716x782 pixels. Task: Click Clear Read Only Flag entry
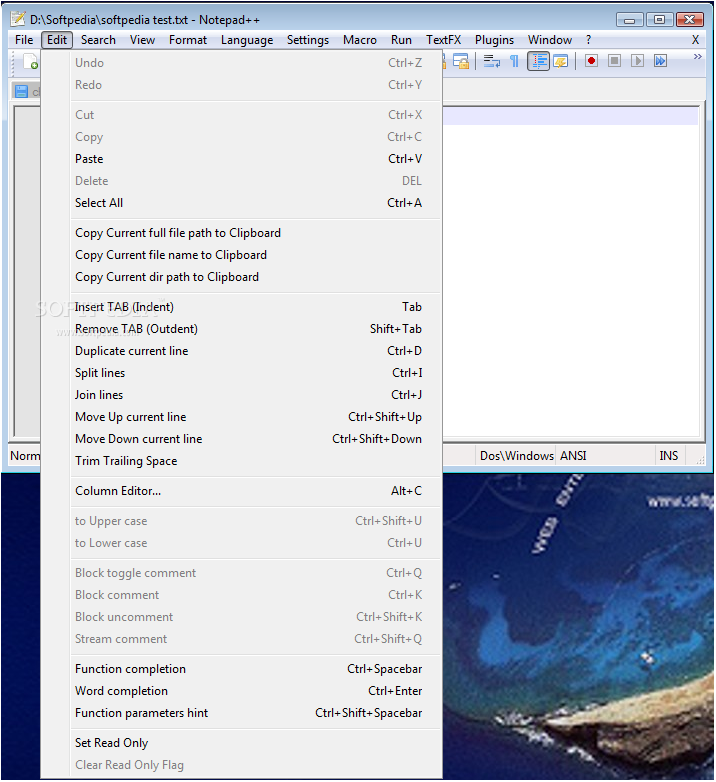(x=242, y=765)
